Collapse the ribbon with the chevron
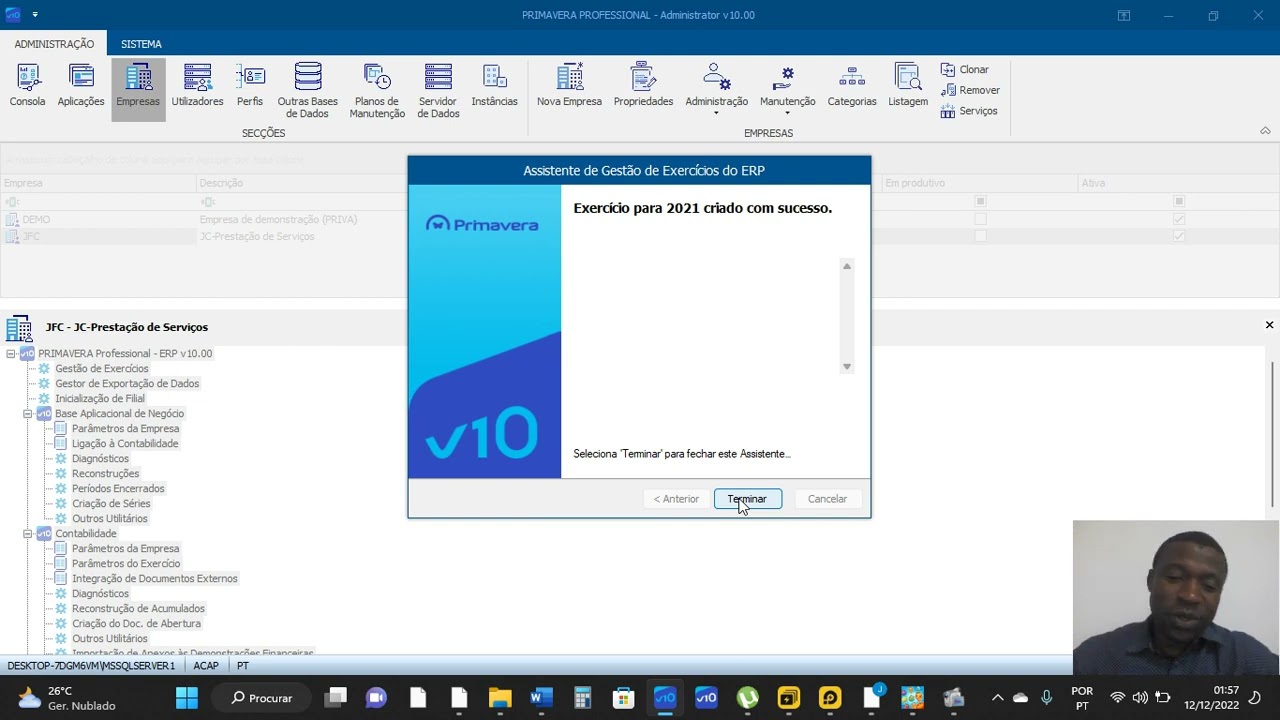Viewport: 1280px width, 720px height. tap(1265, 131)
